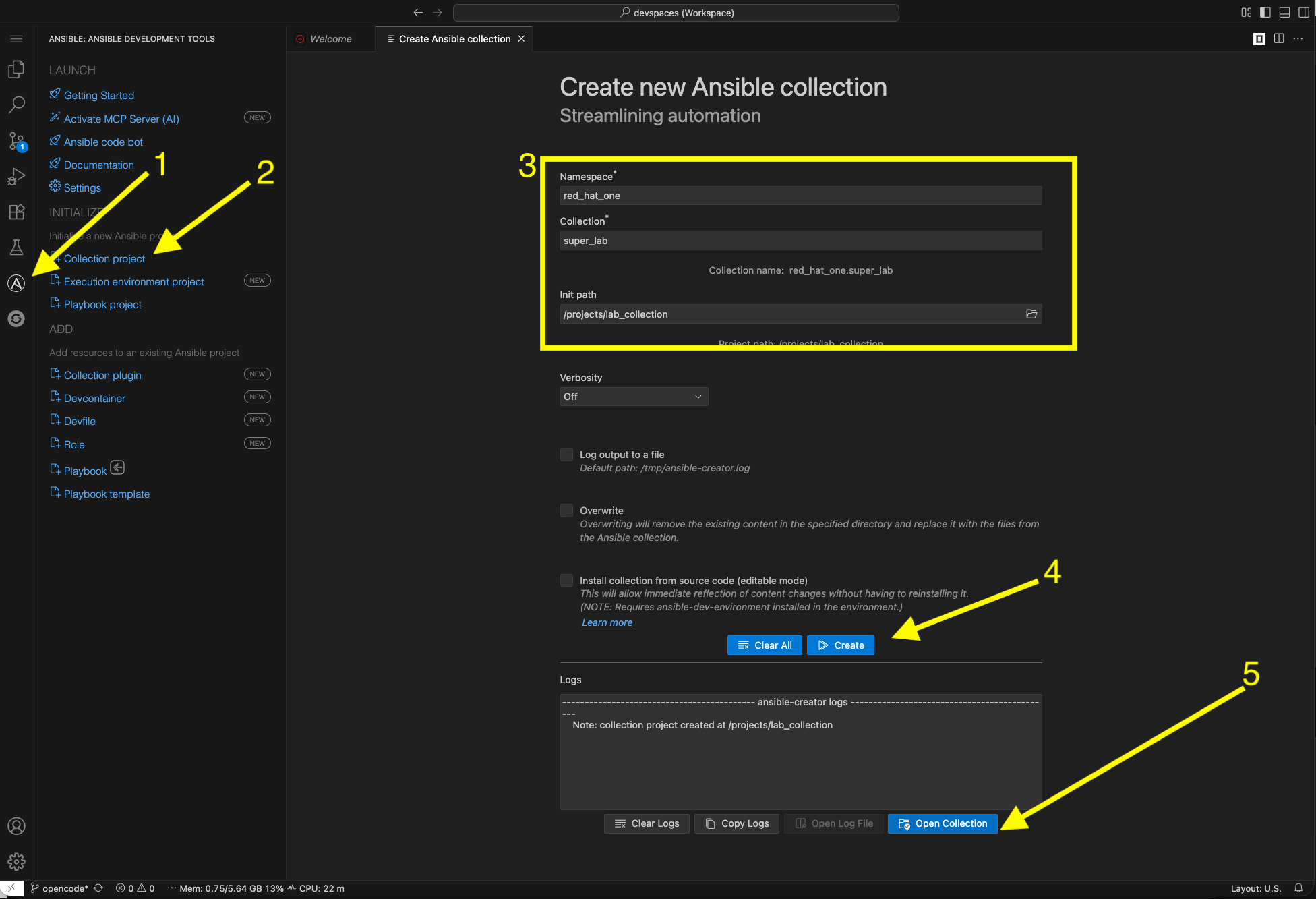Collapse the LAUNCH section
Image resolution: width=1316 pixels, height=899 pixels.
71,69
